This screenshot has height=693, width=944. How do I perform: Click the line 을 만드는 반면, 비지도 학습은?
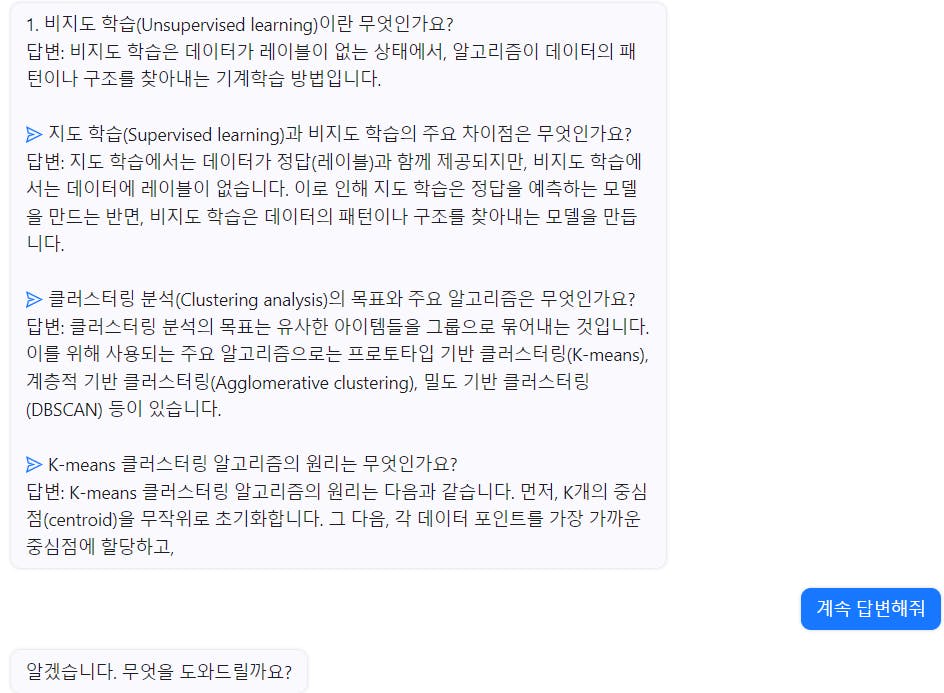[332, 216]
